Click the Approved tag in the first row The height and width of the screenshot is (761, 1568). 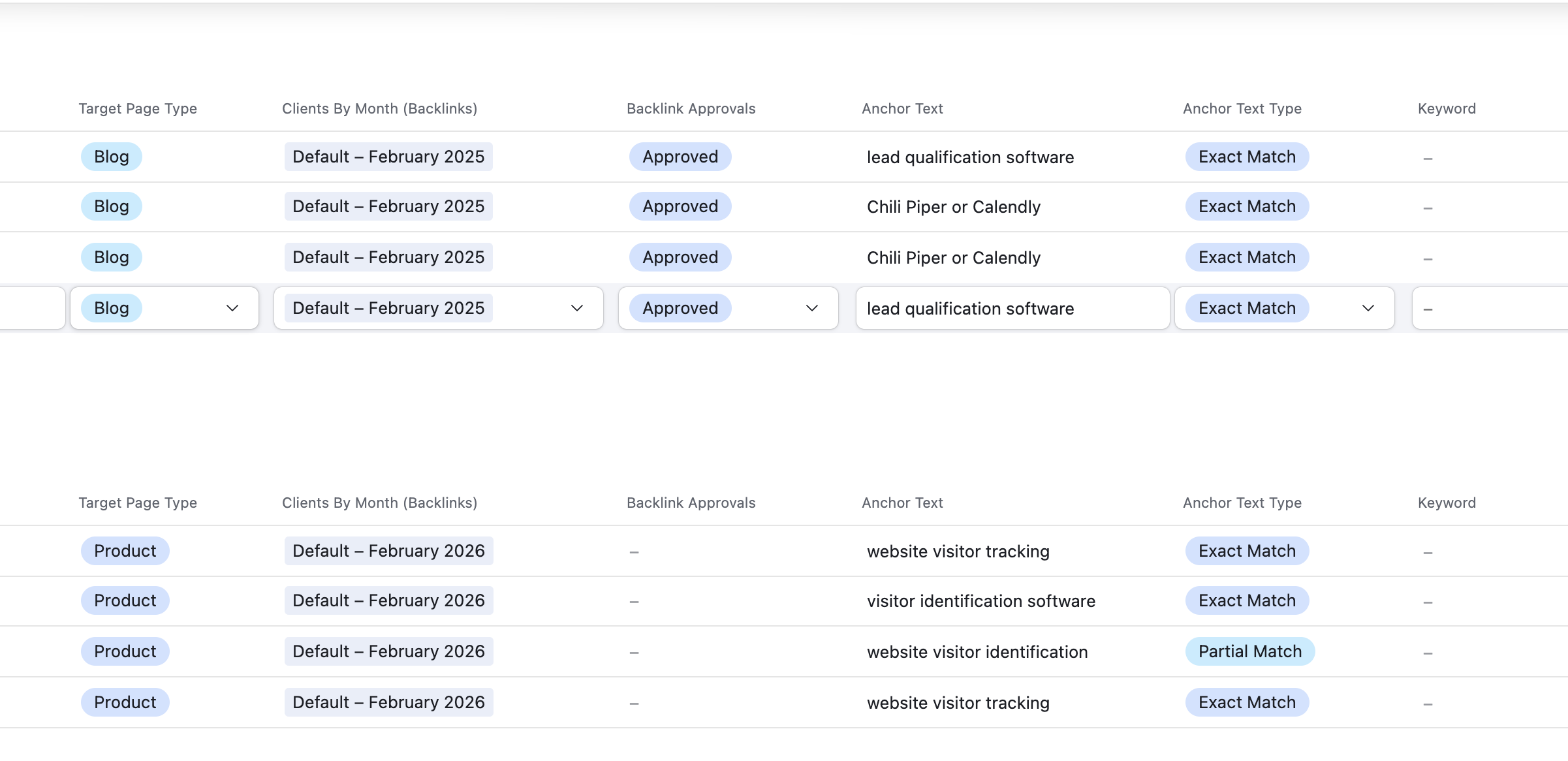680,157
